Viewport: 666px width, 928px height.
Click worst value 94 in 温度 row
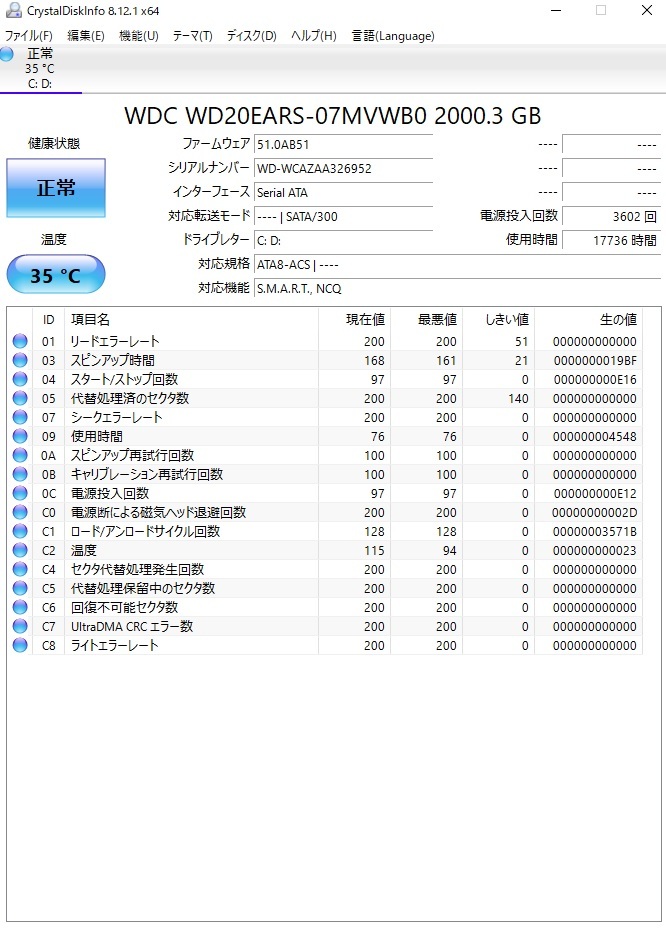pyautogui.click(x=450, y=550)
